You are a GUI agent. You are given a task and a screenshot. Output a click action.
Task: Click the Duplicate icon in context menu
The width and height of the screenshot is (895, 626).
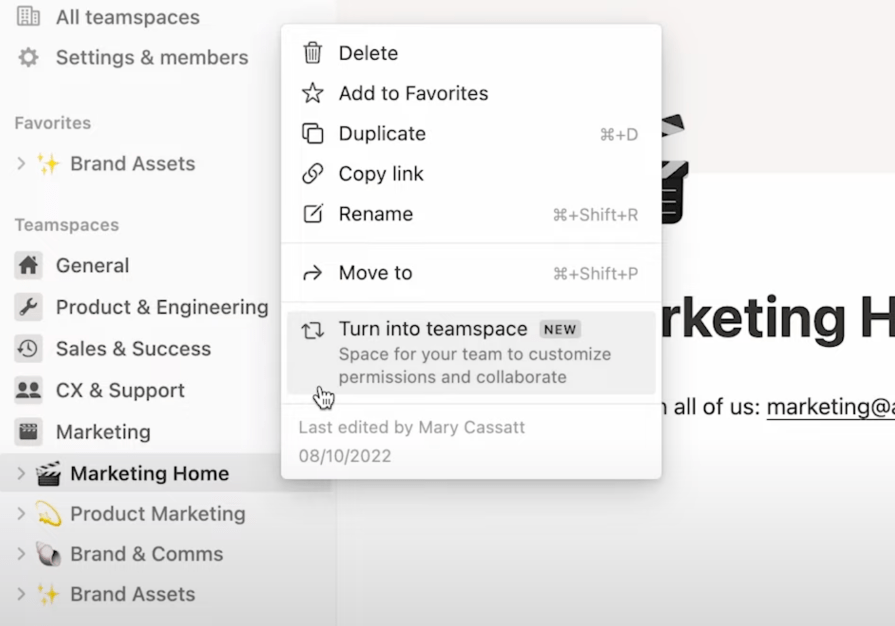point(313,133)
